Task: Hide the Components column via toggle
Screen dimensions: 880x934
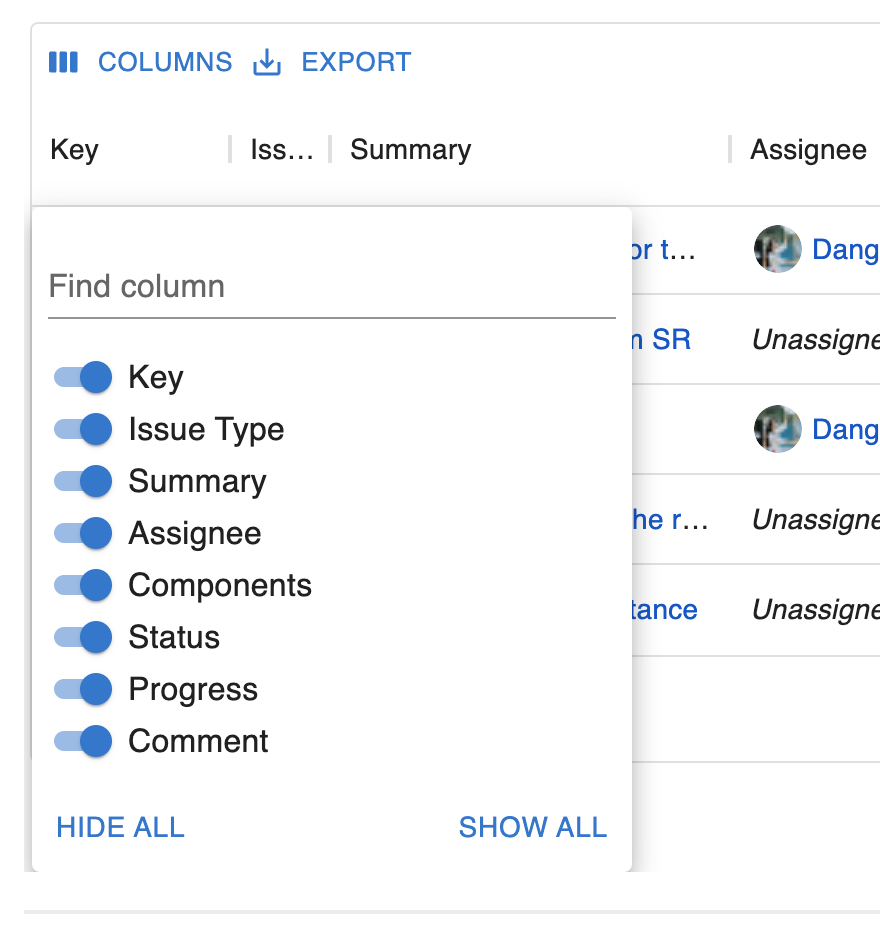Action: [83, 585]
